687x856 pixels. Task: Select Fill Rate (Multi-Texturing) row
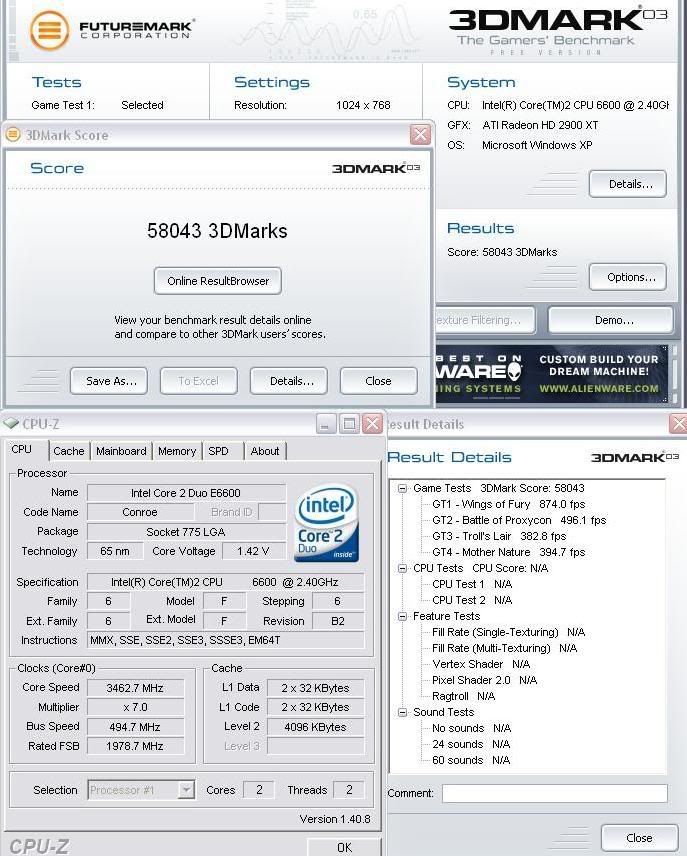tap(505, 648)
